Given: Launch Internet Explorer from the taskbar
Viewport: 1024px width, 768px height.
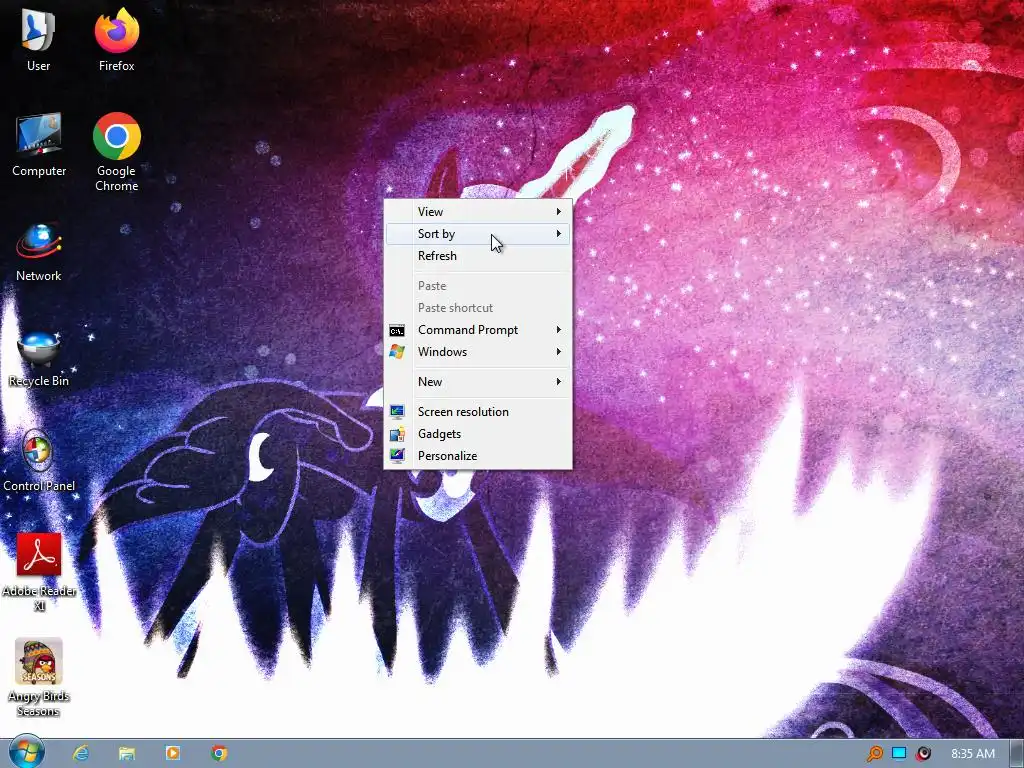Looking at the screenshot, I should pyautogui.click(x=81, y=753).
